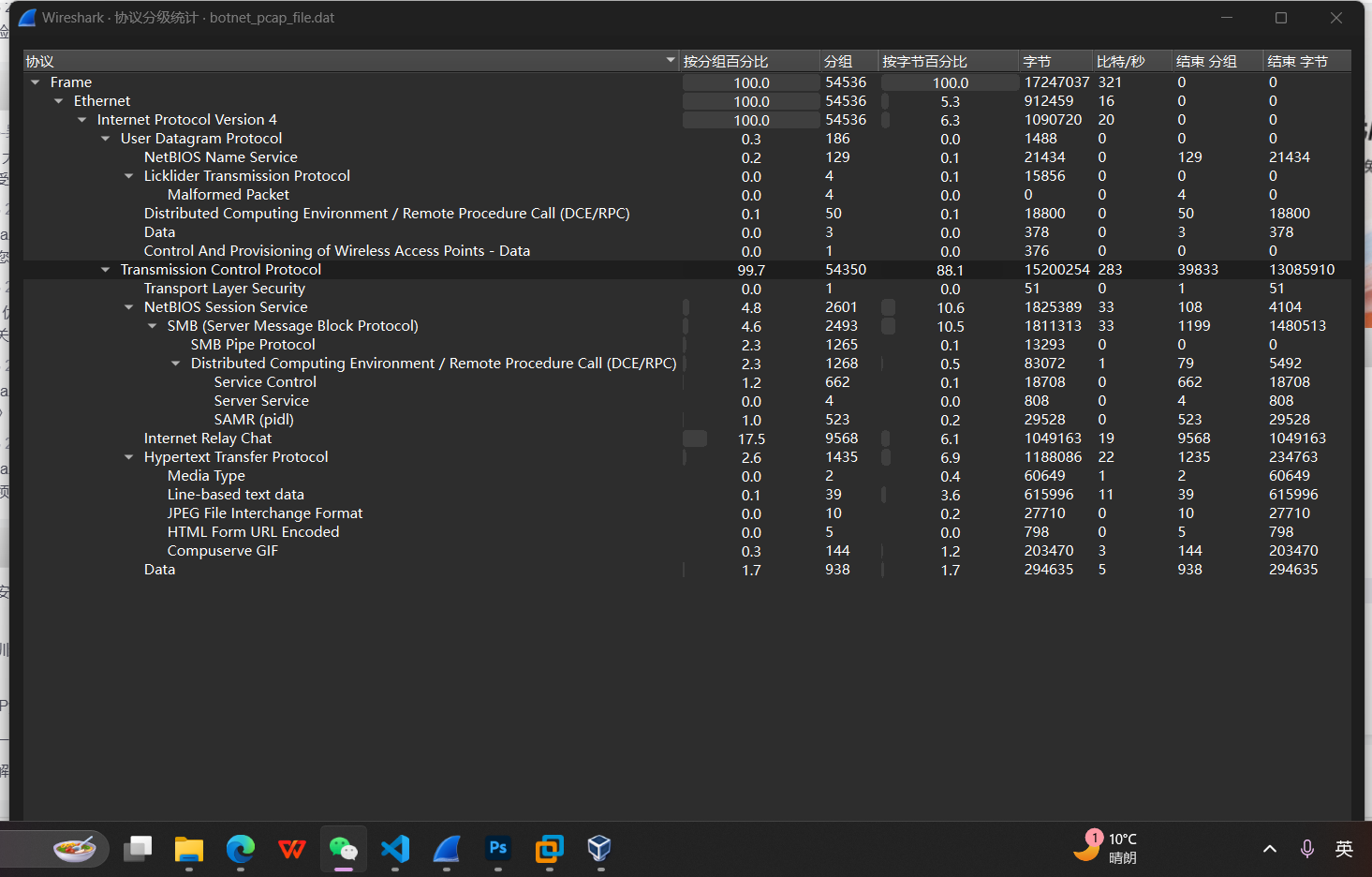Sort by 字节 column header

point(1055,61)
